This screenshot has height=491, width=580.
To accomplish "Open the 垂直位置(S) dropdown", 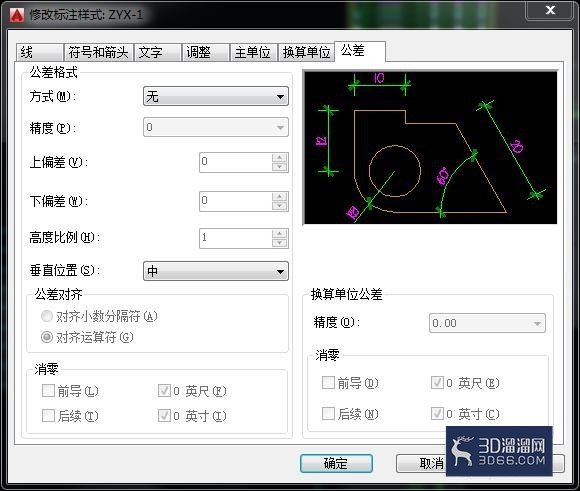I will (x=216, y=271).
